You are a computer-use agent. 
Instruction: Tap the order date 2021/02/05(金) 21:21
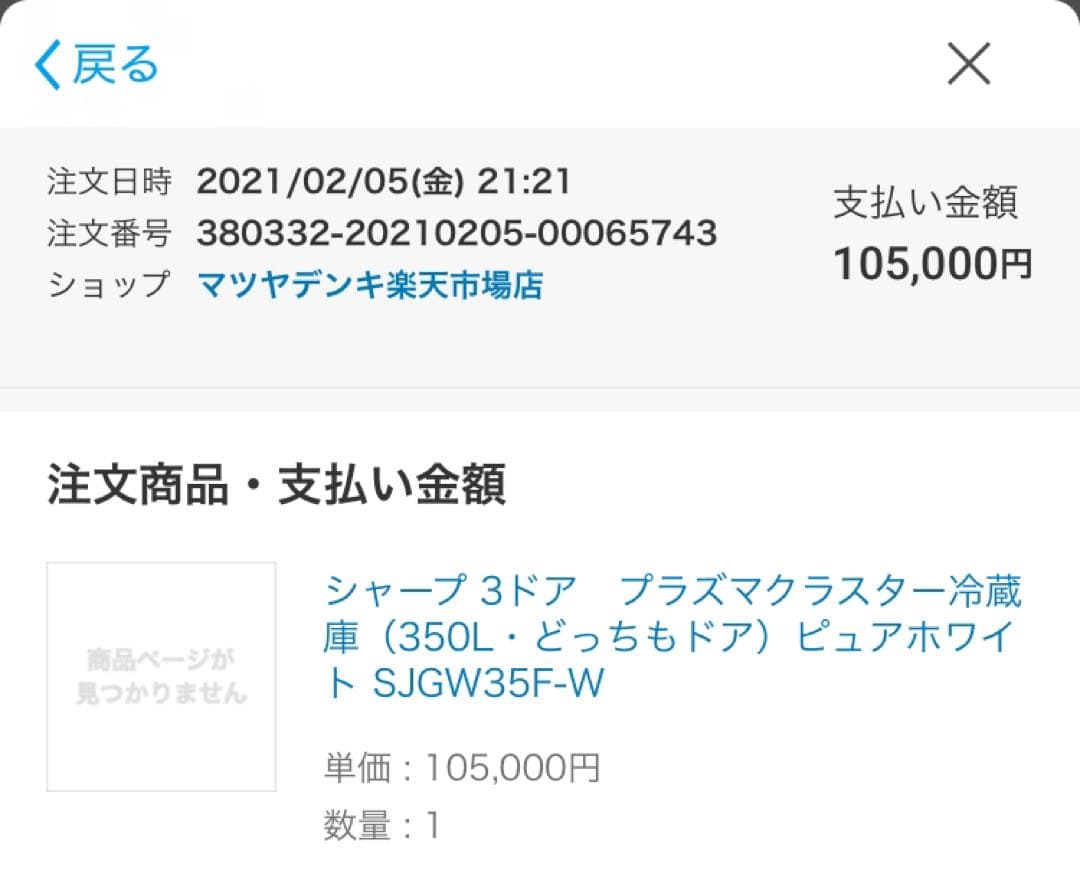382,182
